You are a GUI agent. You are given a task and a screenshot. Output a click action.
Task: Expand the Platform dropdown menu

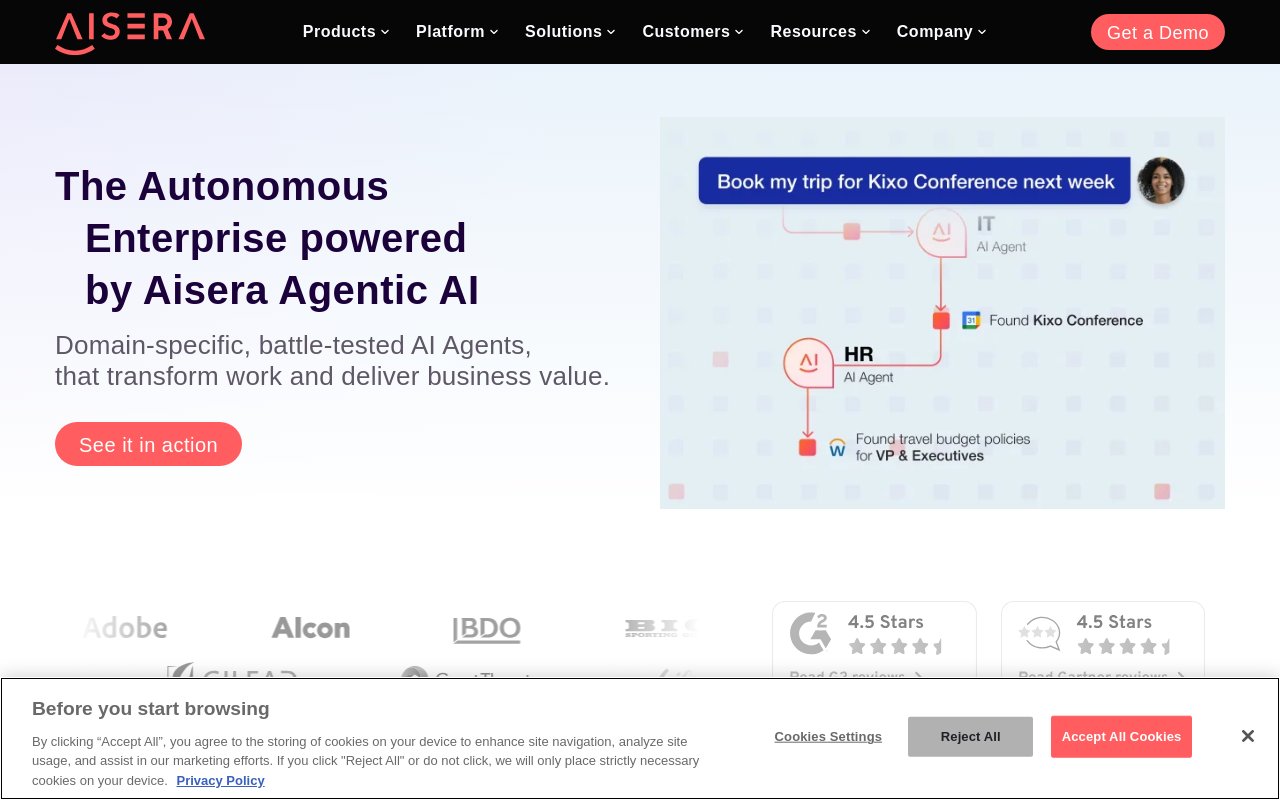[x=457, y=32]
